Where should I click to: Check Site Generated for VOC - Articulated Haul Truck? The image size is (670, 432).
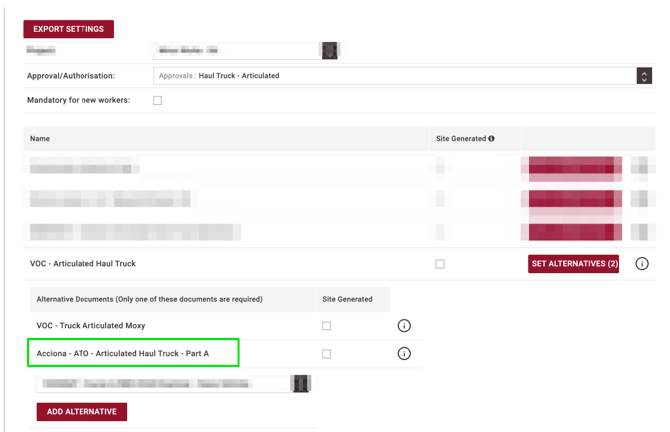440,264
